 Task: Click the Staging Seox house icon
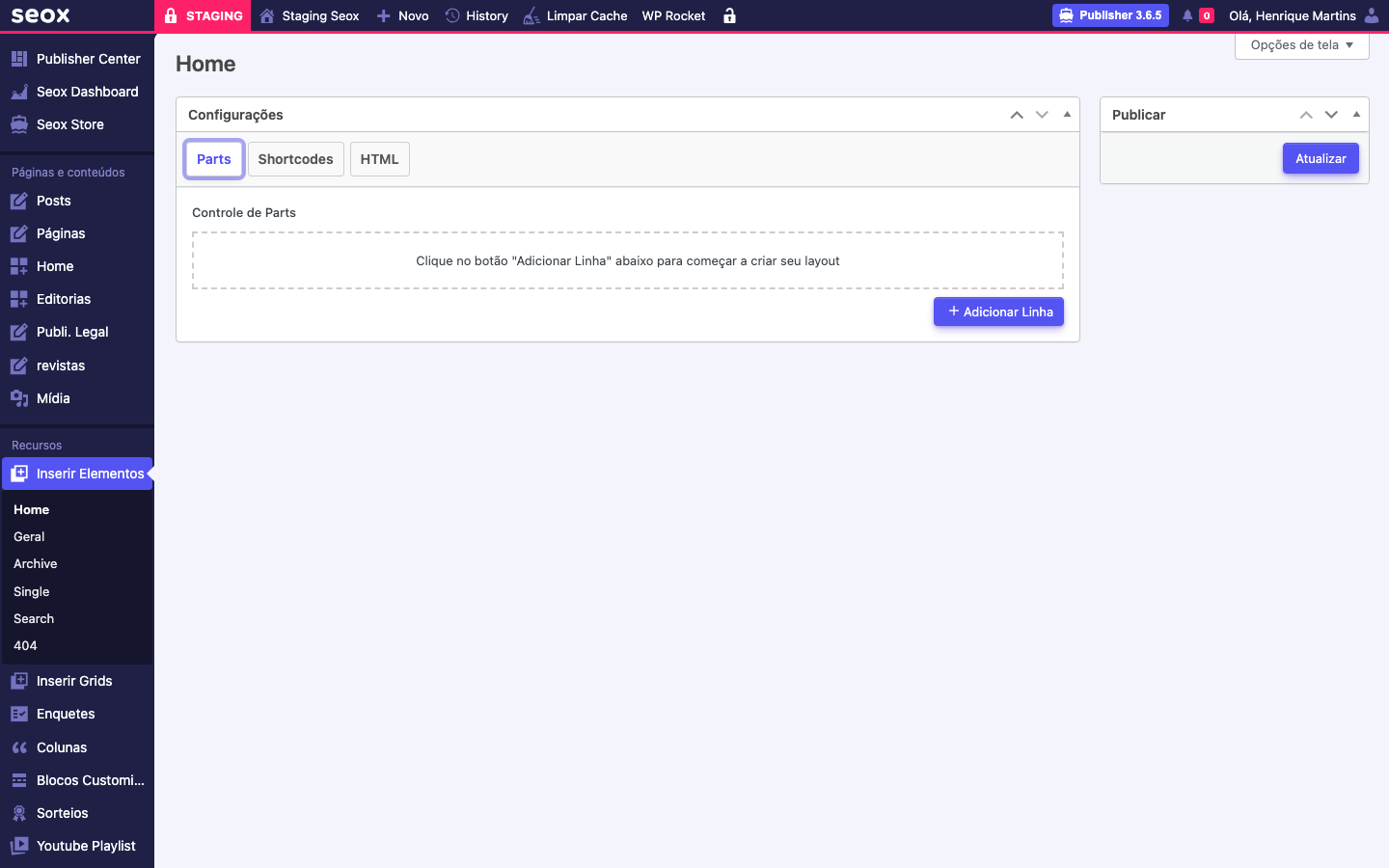[267, 15]
